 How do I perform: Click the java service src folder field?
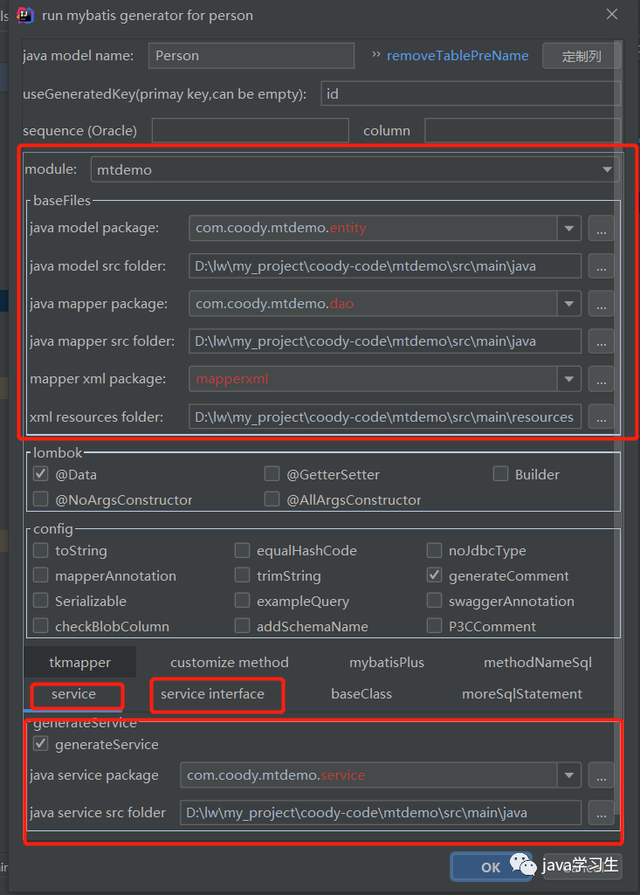(381, 813)
